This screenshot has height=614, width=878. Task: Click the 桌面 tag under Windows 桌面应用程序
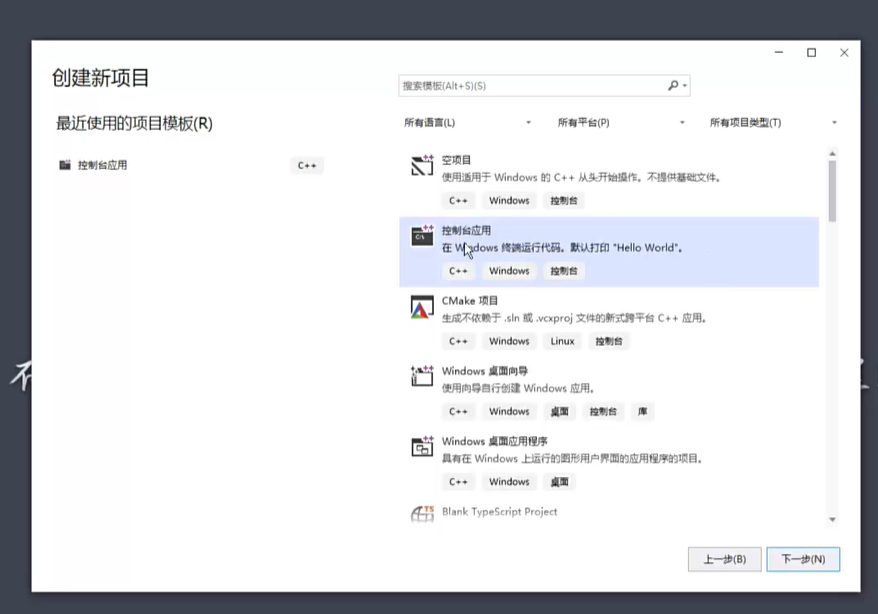coord(559,482)
